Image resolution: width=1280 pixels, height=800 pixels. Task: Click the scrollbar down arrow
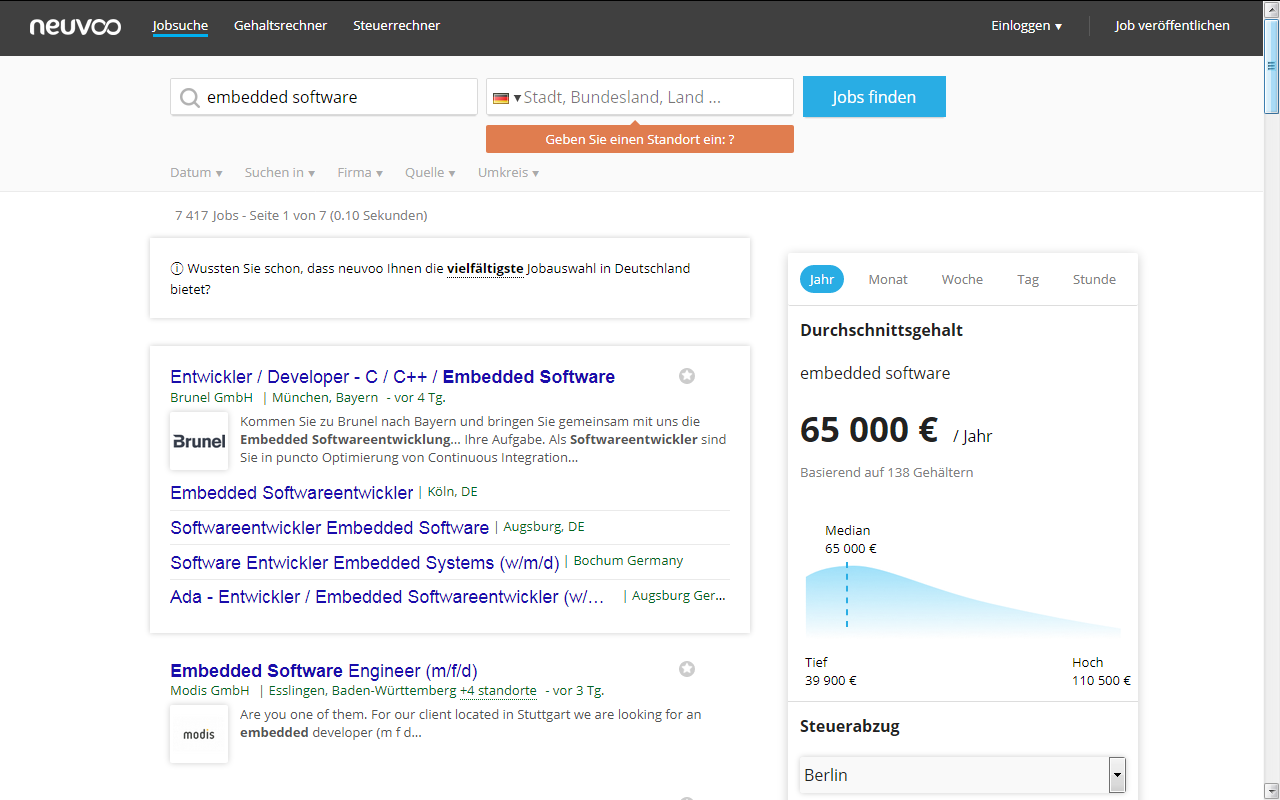click(x=1271, y=792)
